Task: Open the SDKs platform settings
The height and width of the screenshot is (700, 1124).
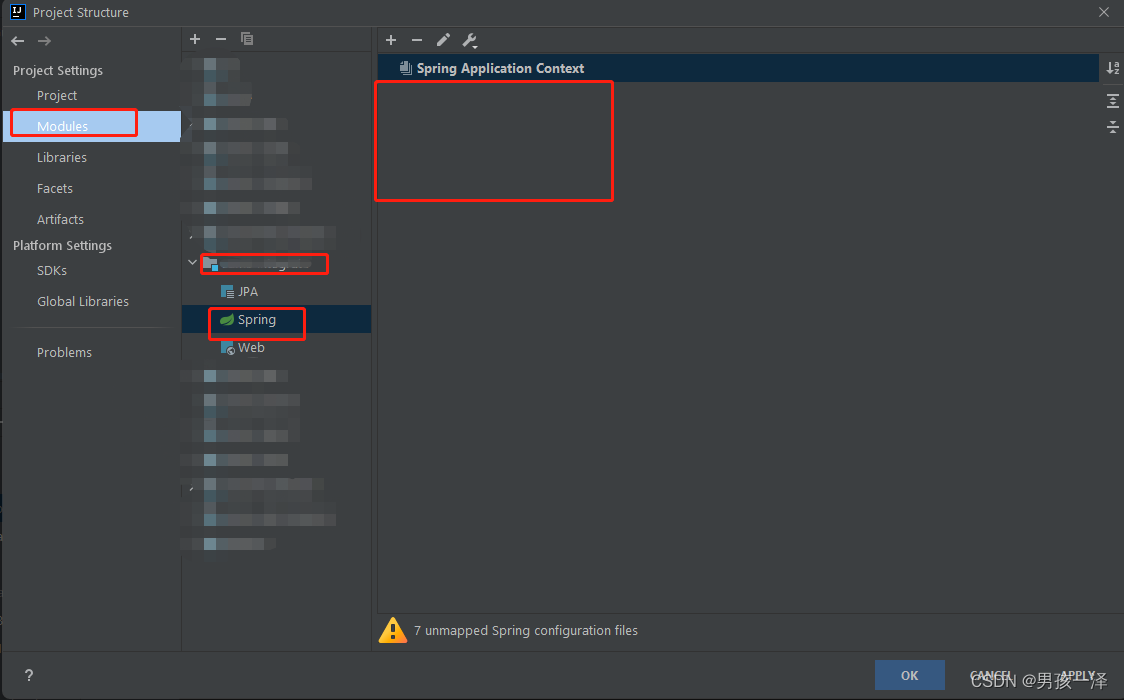Action: (52, 270)
